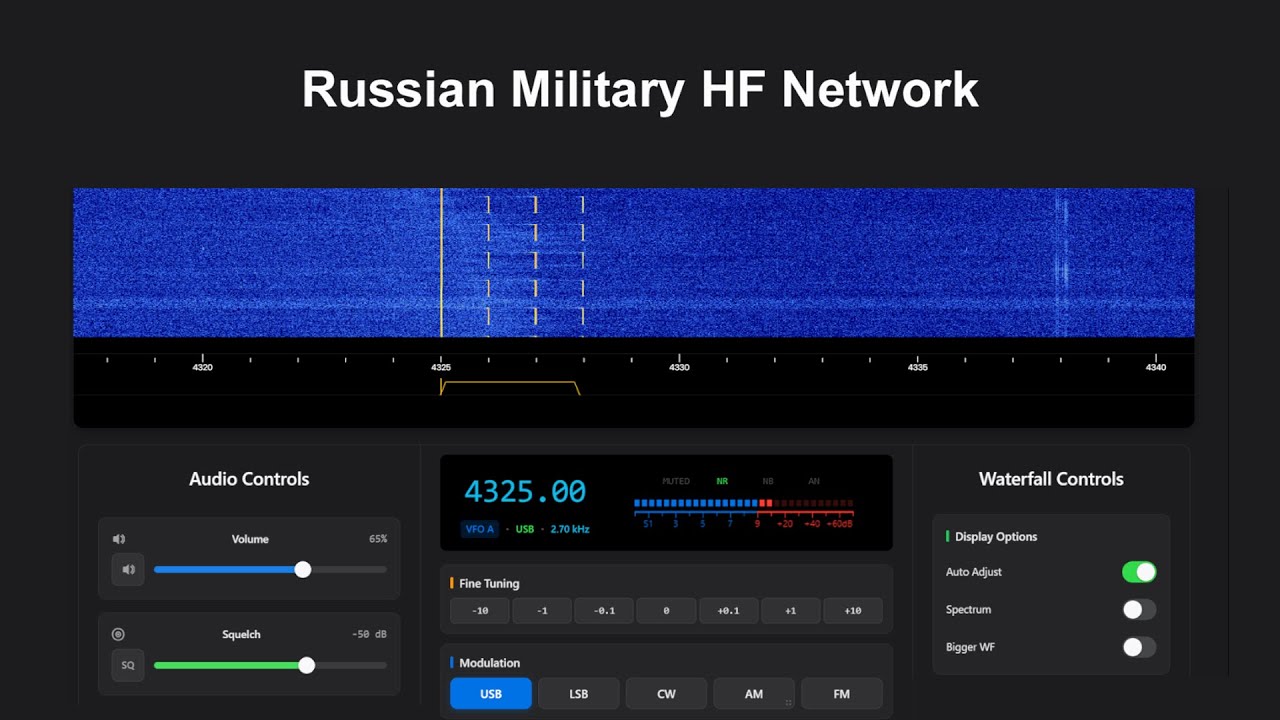Tune down with the -10 button
The height and width of the screenshot is (720, 1280).
click(480, 610)
